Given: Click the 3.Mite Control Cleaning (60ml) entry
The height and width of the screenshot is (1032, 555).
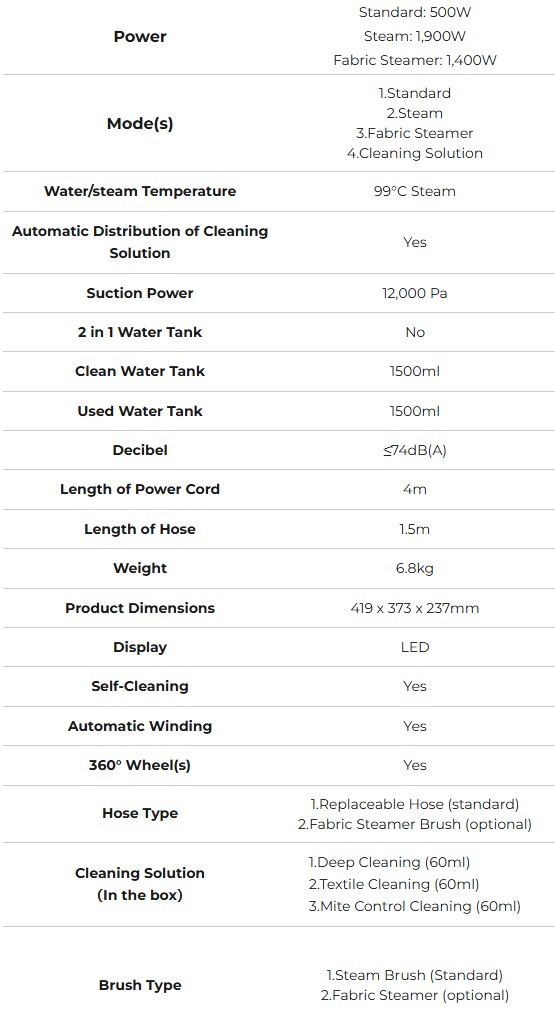Looking at the screenshot, I should (415, 906).
